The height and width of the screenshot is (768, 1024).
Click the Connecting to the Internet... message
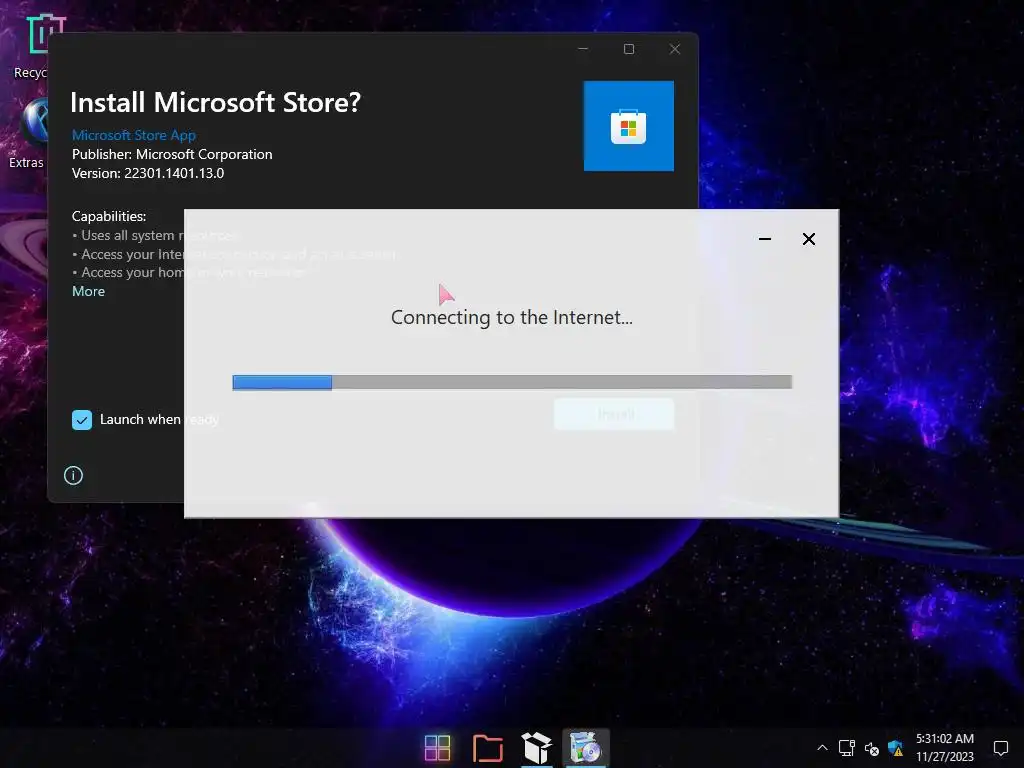(x=511, y=317)
